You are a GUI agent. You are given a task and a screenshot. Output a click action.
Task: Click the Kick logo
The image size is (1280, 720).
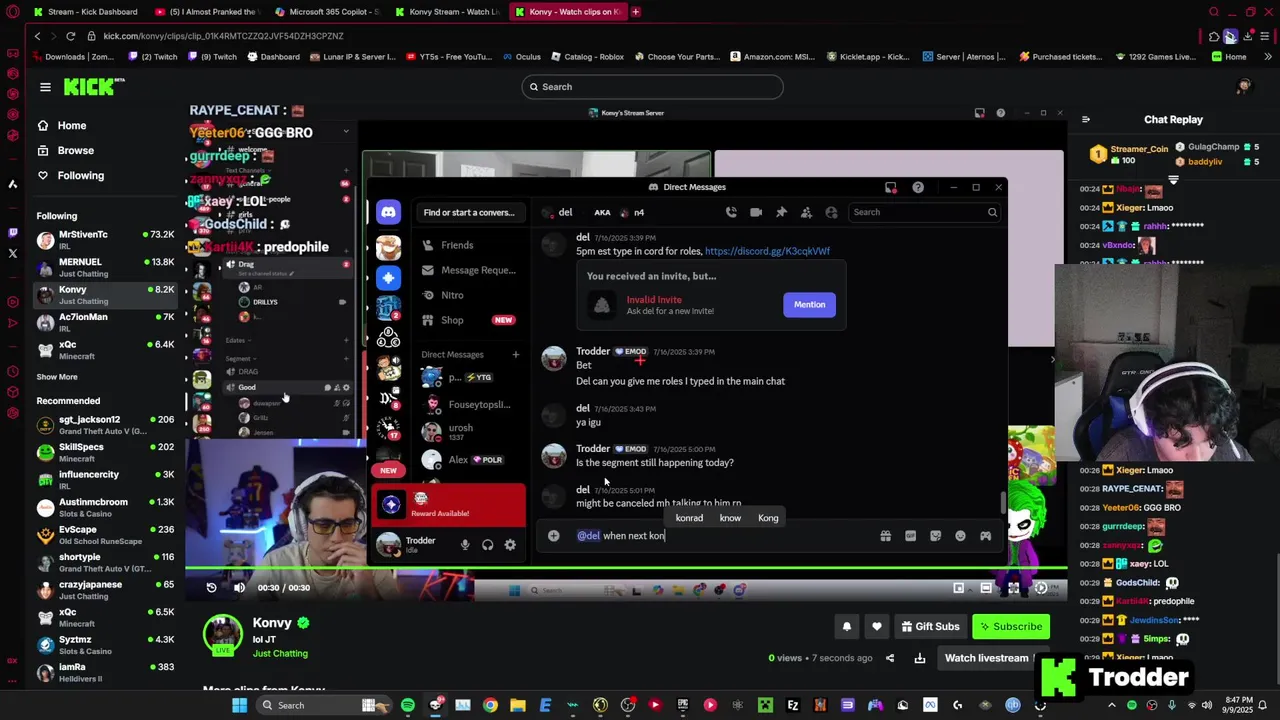coord(93,87)
